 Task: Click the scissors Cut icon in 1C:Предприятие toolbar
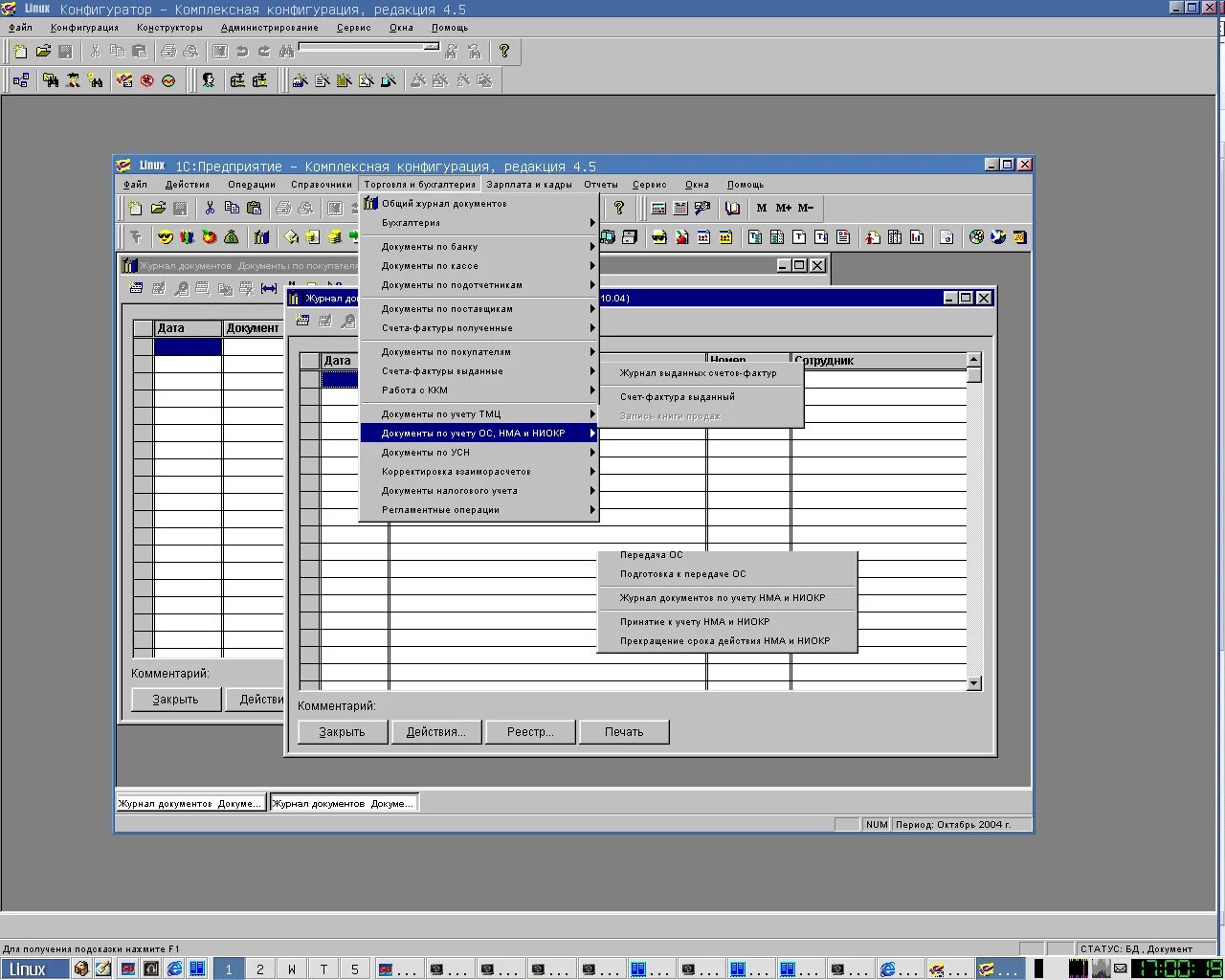tap(210, 208)
